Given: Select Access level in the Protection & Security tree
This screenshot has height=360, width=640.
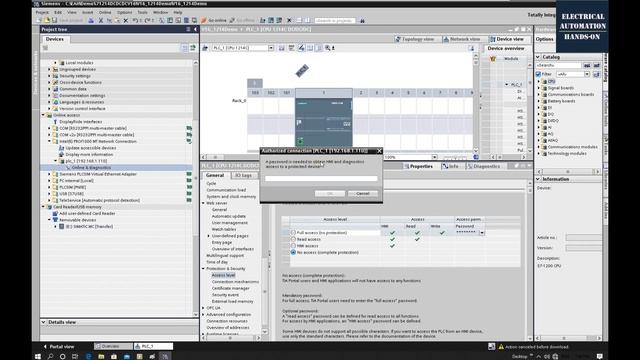Looking at the screenshot, I should pyautogui.click(x=223, y=276).
